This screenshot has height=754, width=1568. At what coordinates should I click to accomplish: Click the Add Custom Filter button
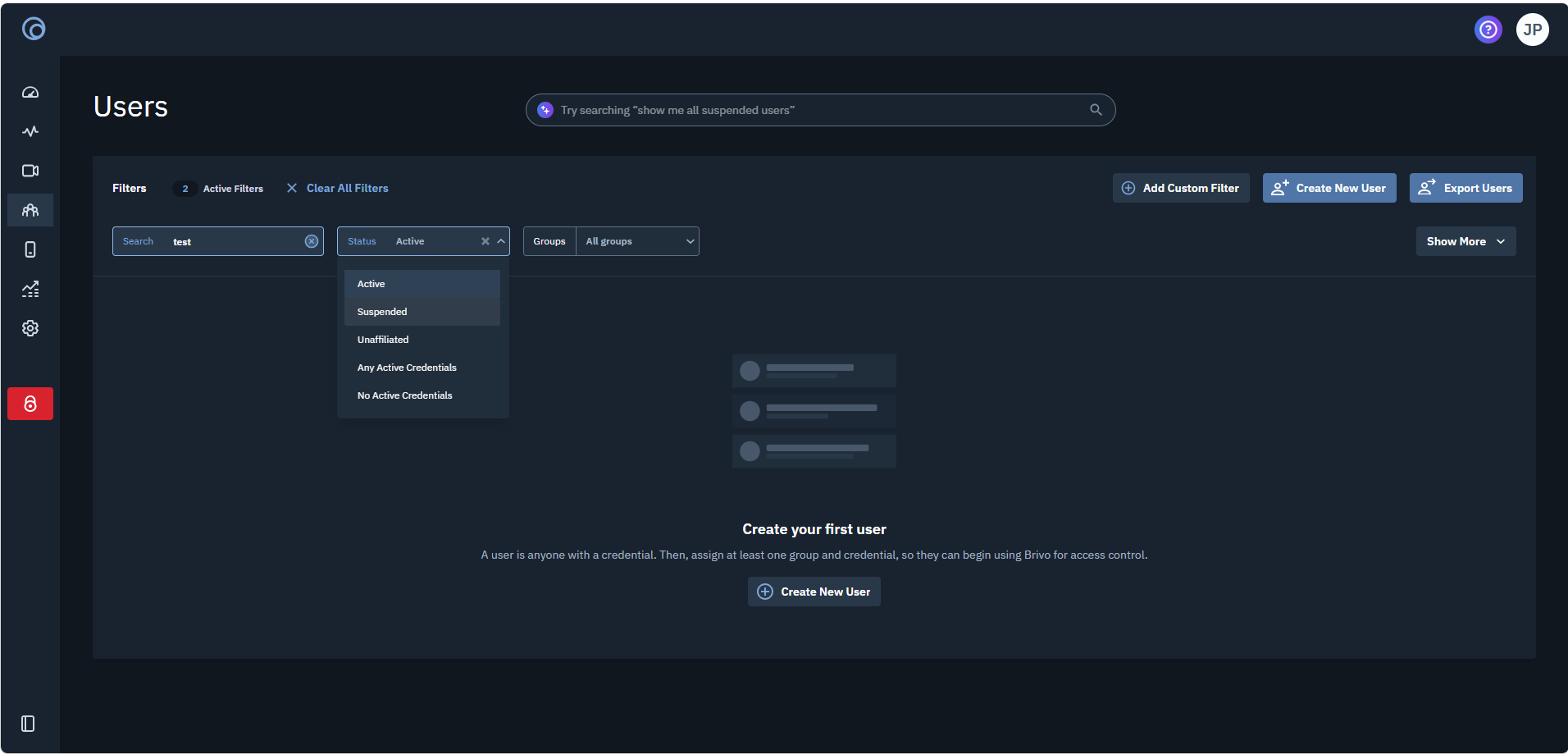1181,188
